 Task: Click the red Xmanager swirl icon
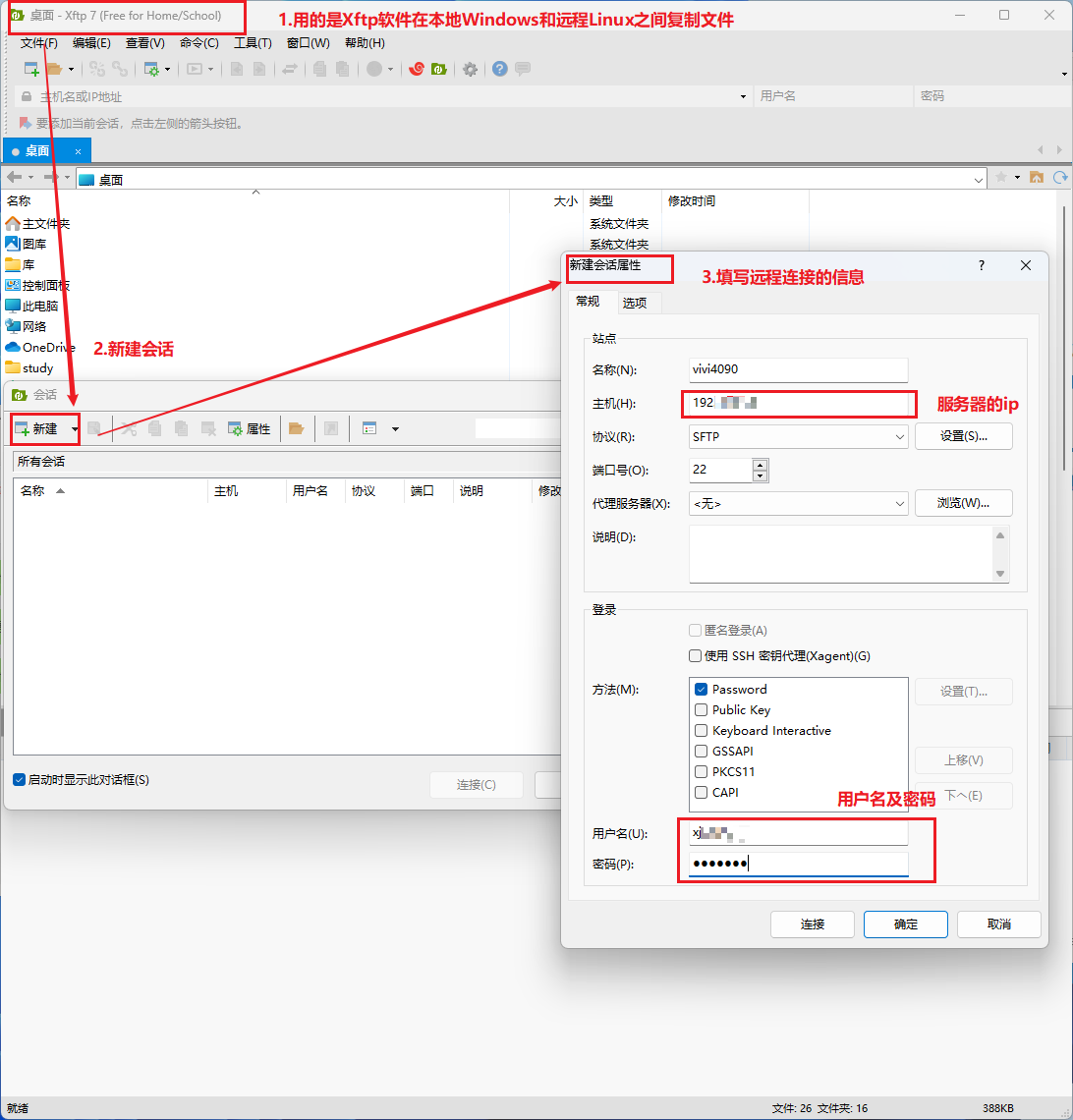pyautogui.click(x=417, y=70)
